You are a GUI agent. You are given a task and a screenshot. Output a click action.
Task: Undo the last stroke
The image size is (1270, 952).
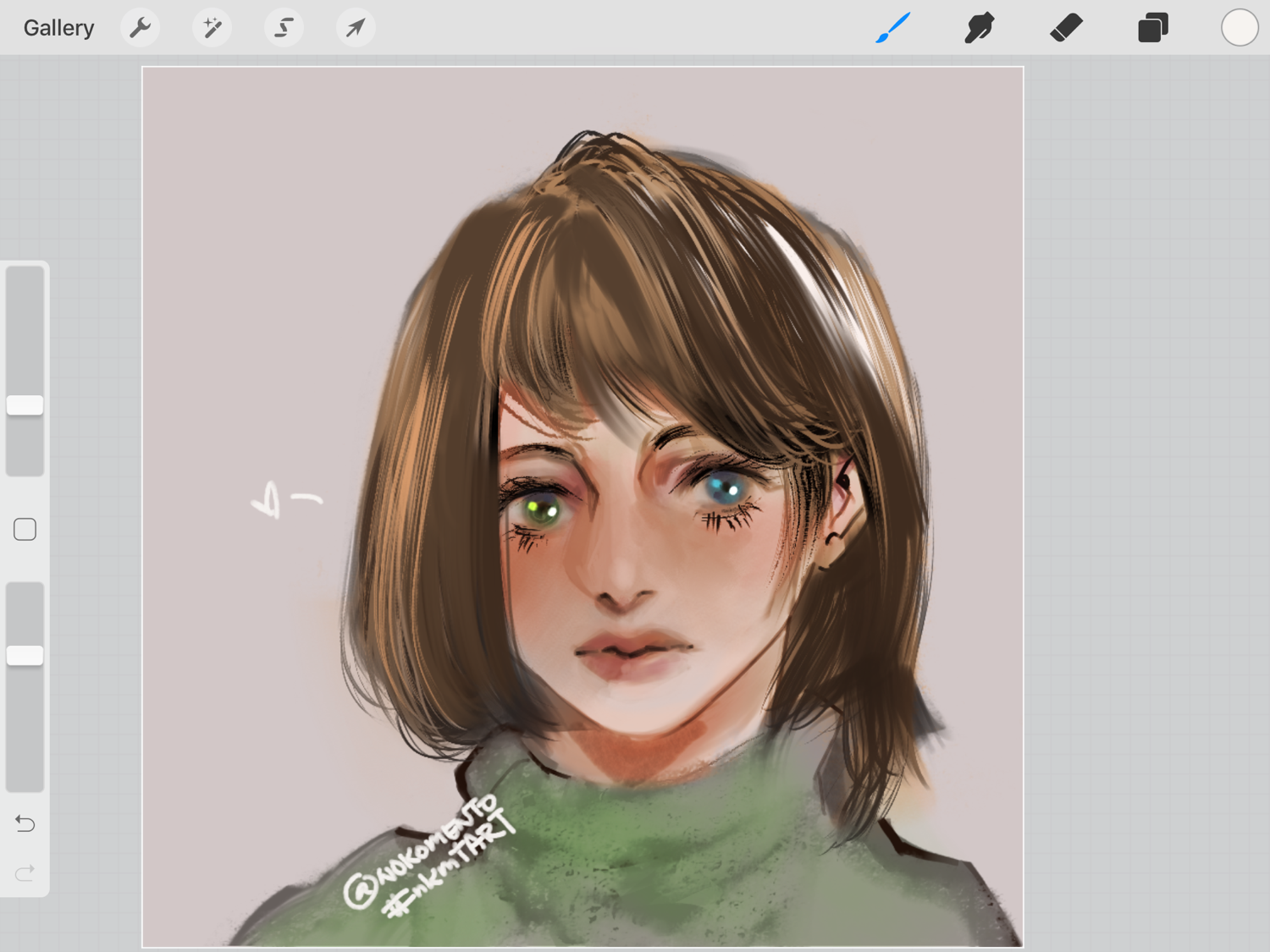(x=25, y=823)
